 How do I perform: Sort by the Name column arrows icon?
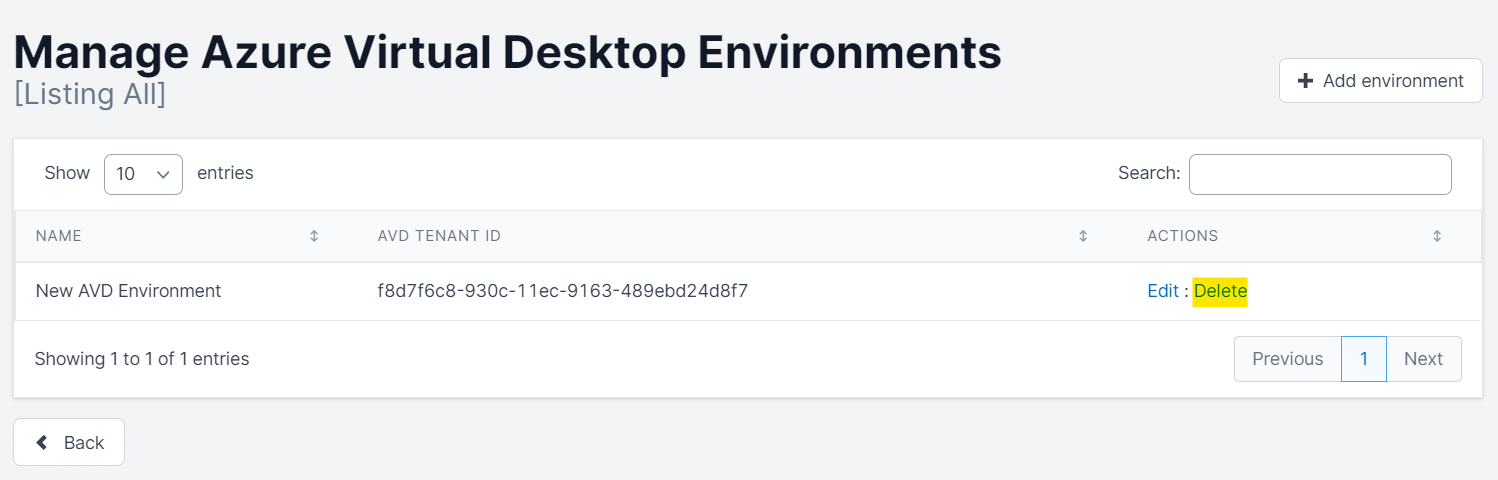click(314, 236)
